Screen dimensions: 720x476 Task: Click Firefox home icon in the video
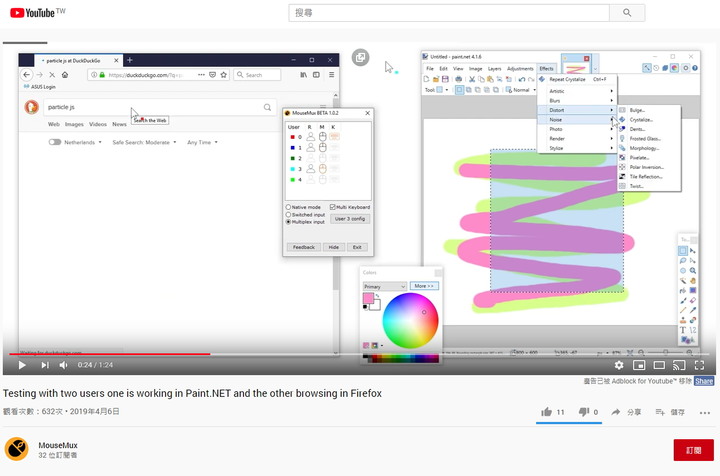[65, 74]
